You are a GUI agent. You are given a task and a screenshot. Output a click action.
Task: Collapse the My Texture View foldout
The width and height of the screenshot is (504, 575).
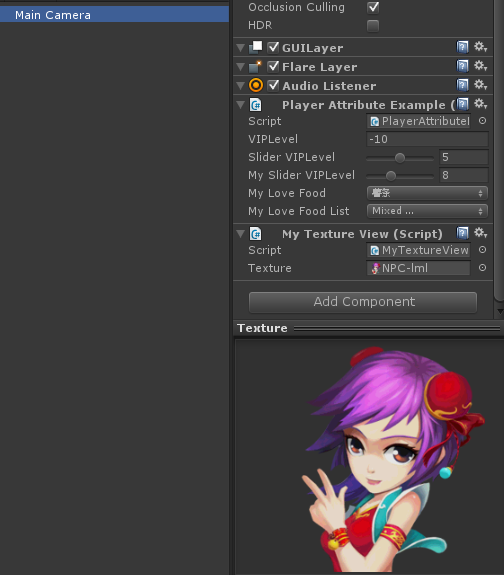241,234
